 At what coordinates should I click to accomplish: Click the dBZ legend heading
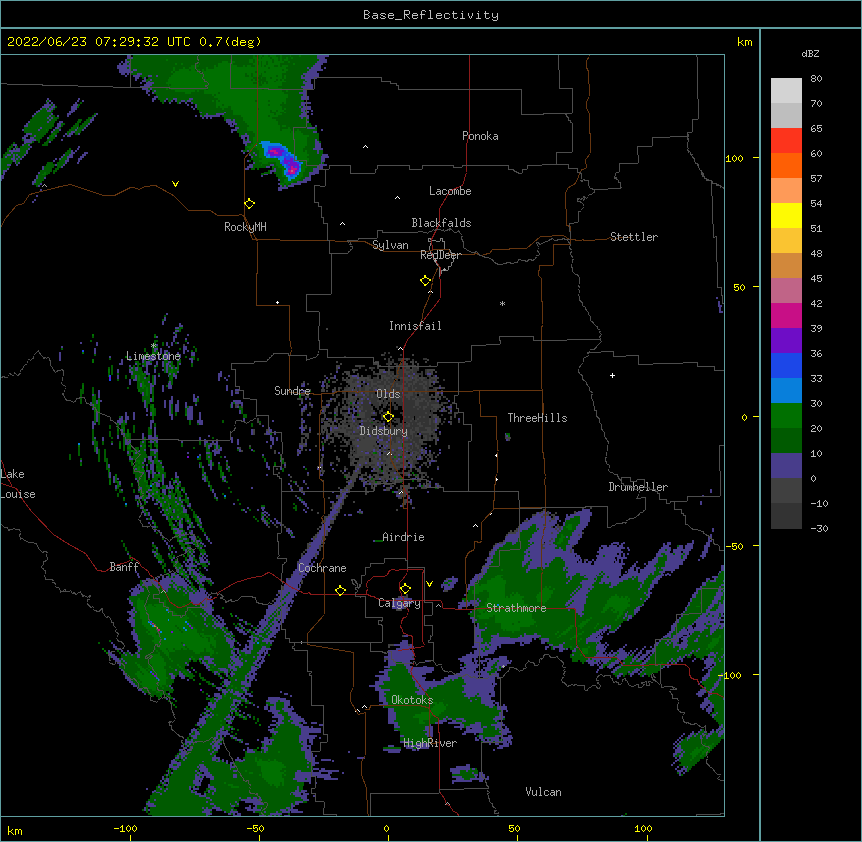(x=810, y=53)
